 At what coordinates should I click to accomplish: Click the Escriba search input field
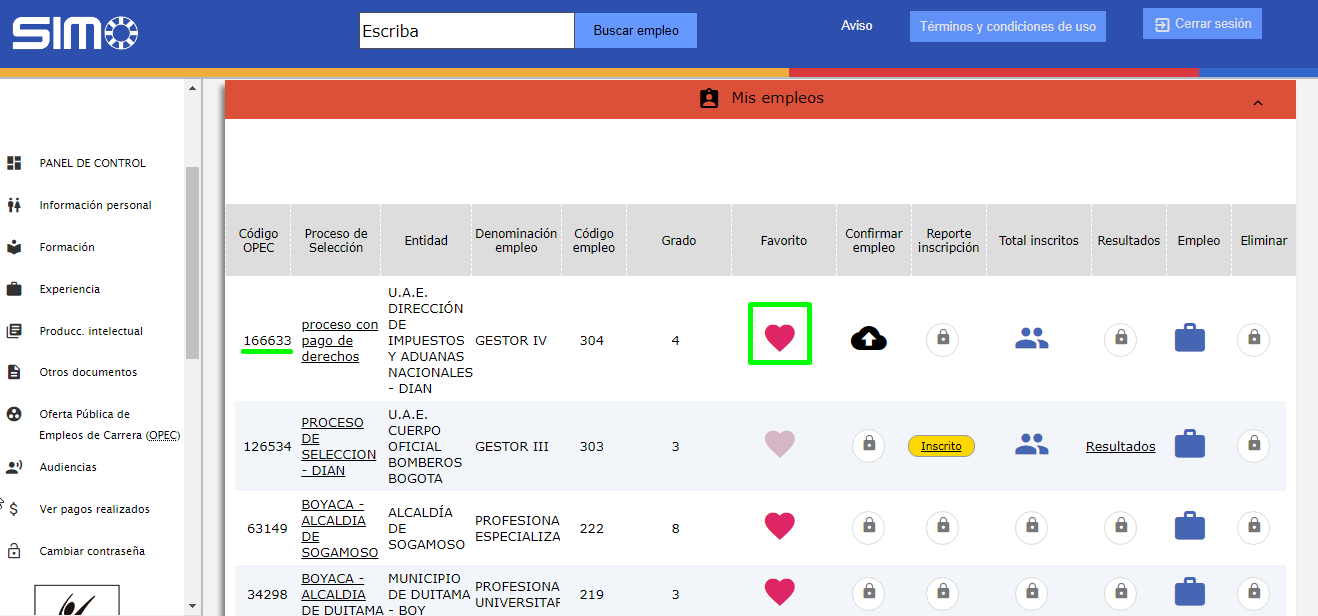click(x=466, y=31)
